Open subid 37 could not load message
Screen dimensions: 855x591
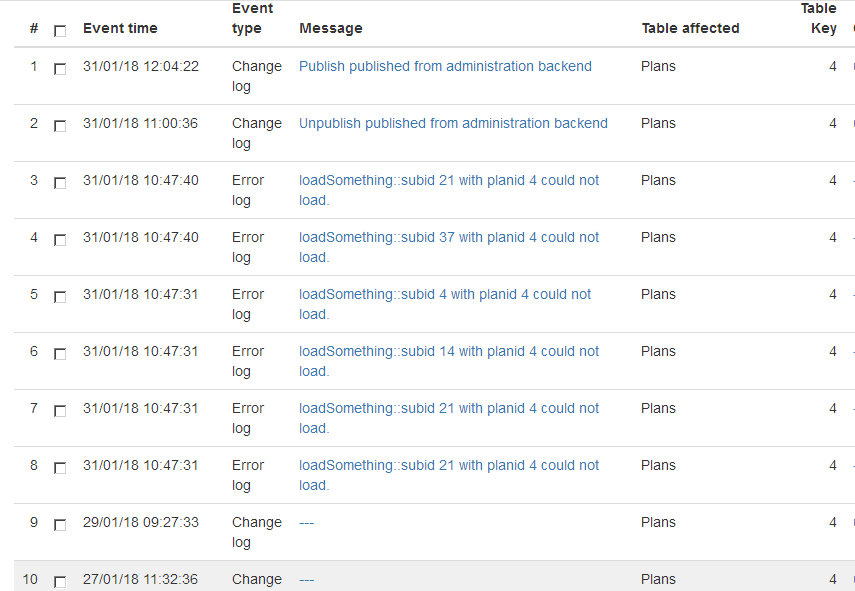click(449, 247)
